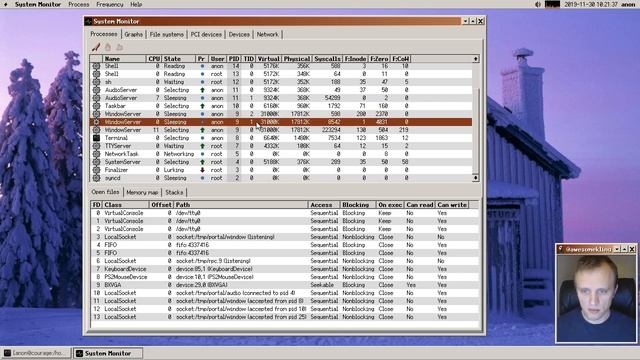Click the gear icon of Taskbar process
Image resolution: width=640 pixels, height=360 pixels.
coord(96,106)
